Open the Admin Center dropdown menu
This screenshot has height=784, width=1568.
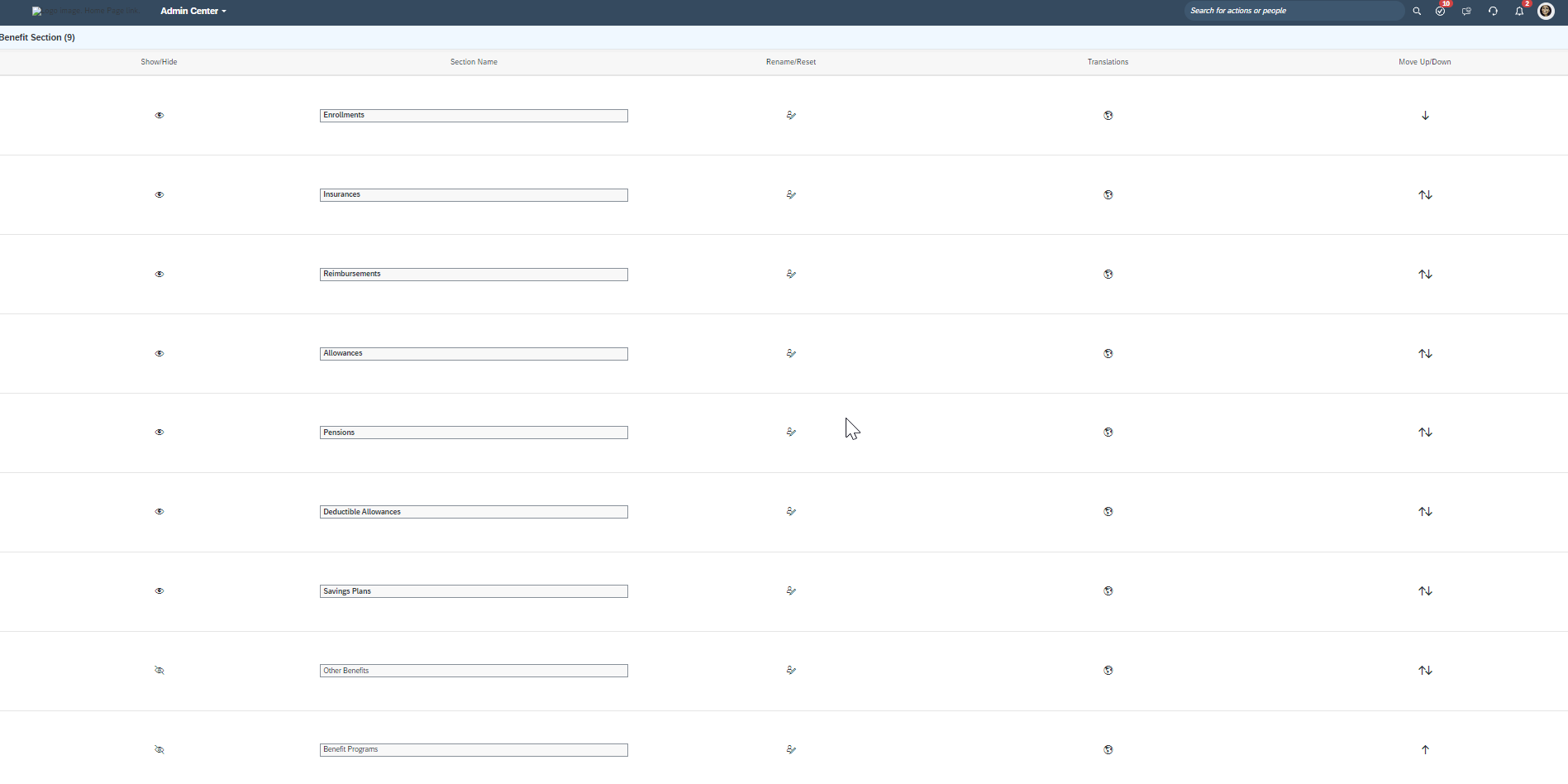pyautogui.click(x=193, y=11)
